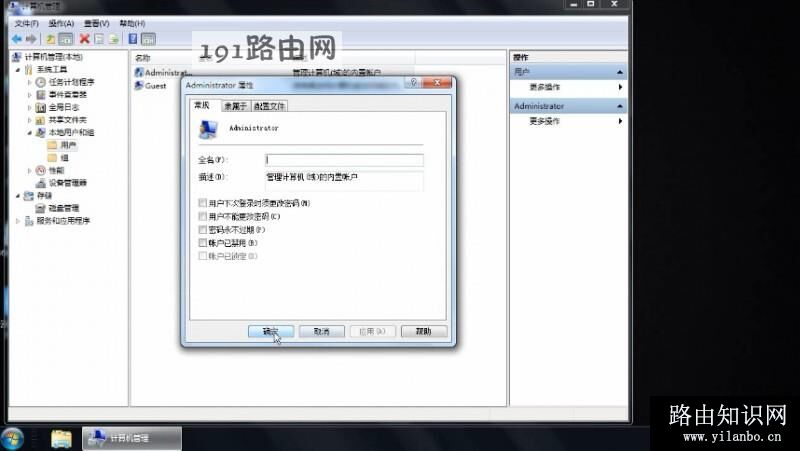Viewport: 800px width, 451px height.
Task: Collapse the 存储 node arrow
Action: point(18,195)
